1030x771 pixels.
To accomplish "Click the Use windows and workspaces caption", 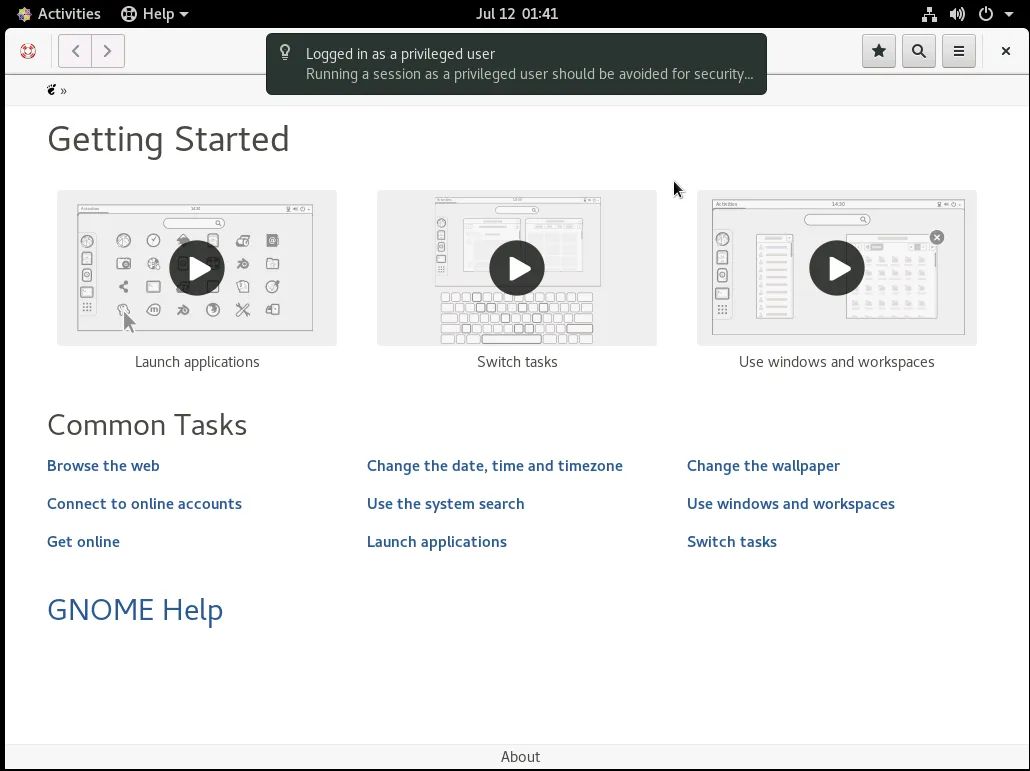I will pyautogui.click(x=837, y=362).
